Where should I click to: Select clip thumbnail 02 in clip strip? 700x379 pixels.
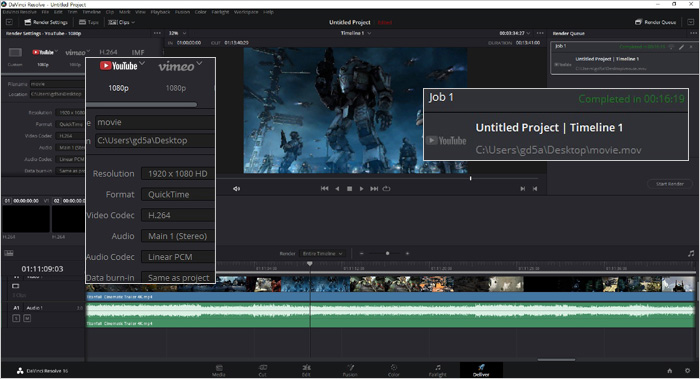tap(68, 219)
